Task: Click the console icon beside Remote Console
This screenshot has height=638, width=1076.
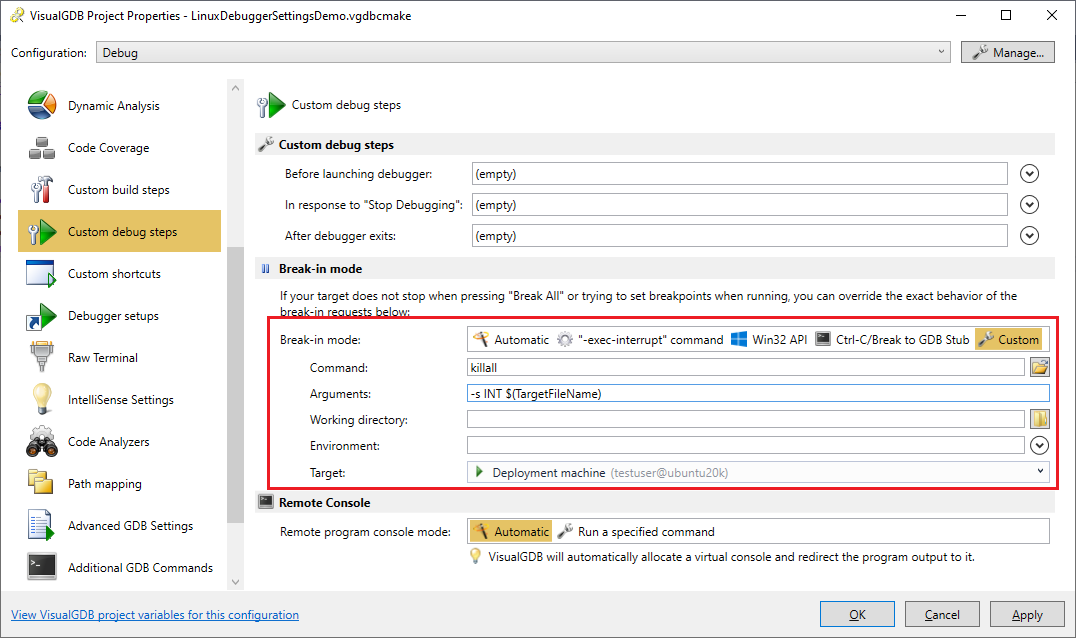Action: pos(266,502)
